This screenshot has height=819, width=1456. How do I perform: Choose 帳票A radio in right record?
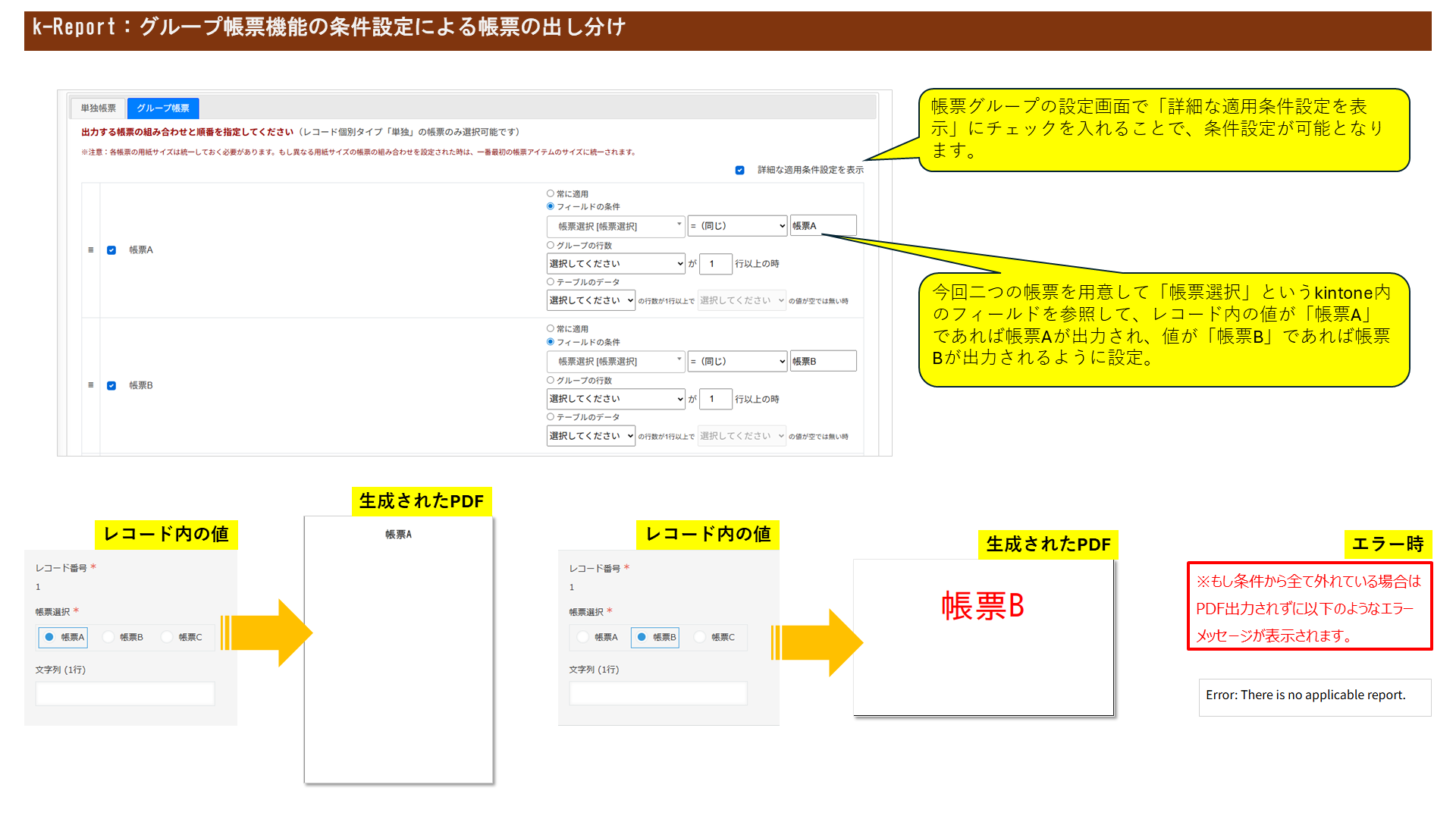tap(582, 637)
